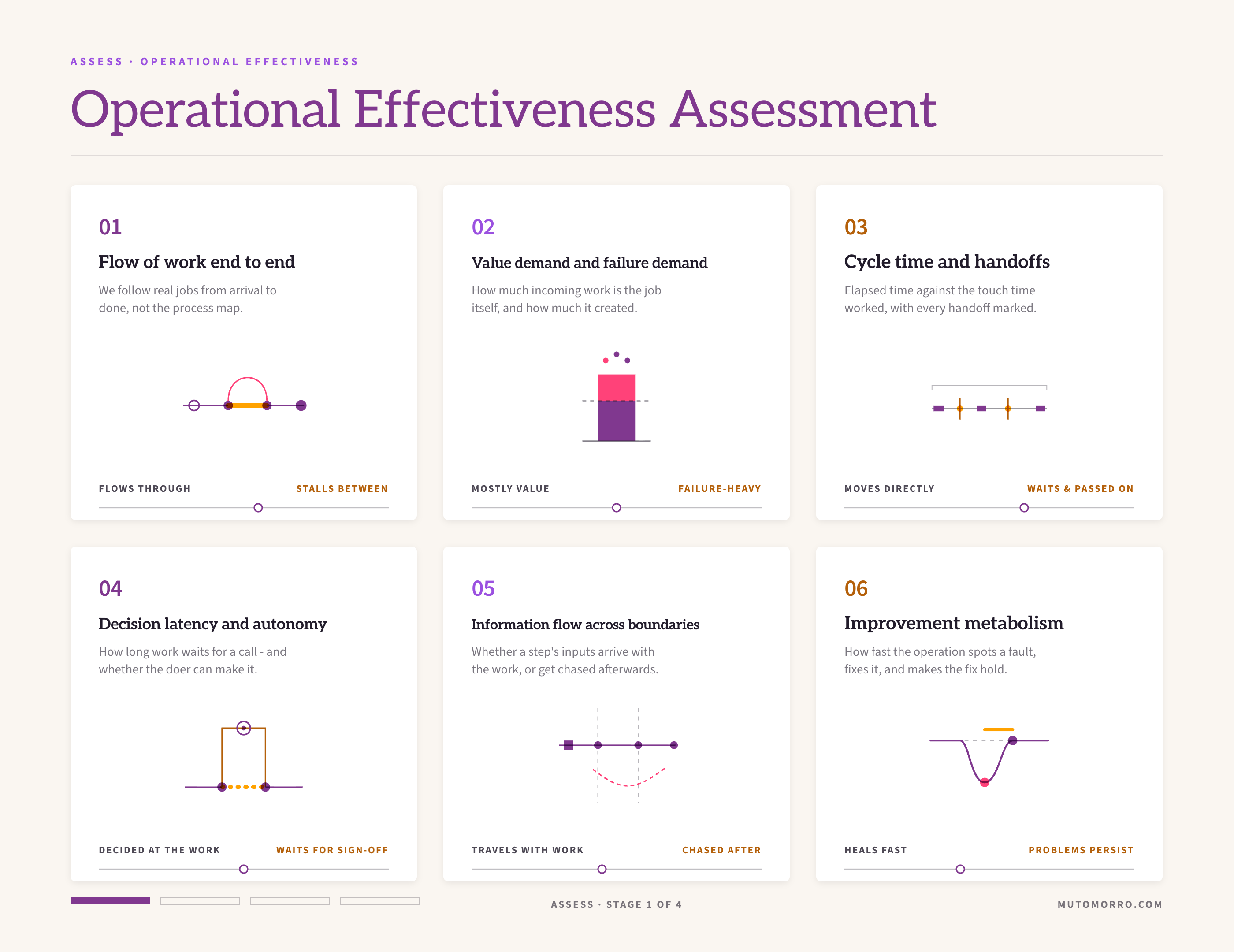
Task: Select the third stage progress segment
Action: click(290, 900)
